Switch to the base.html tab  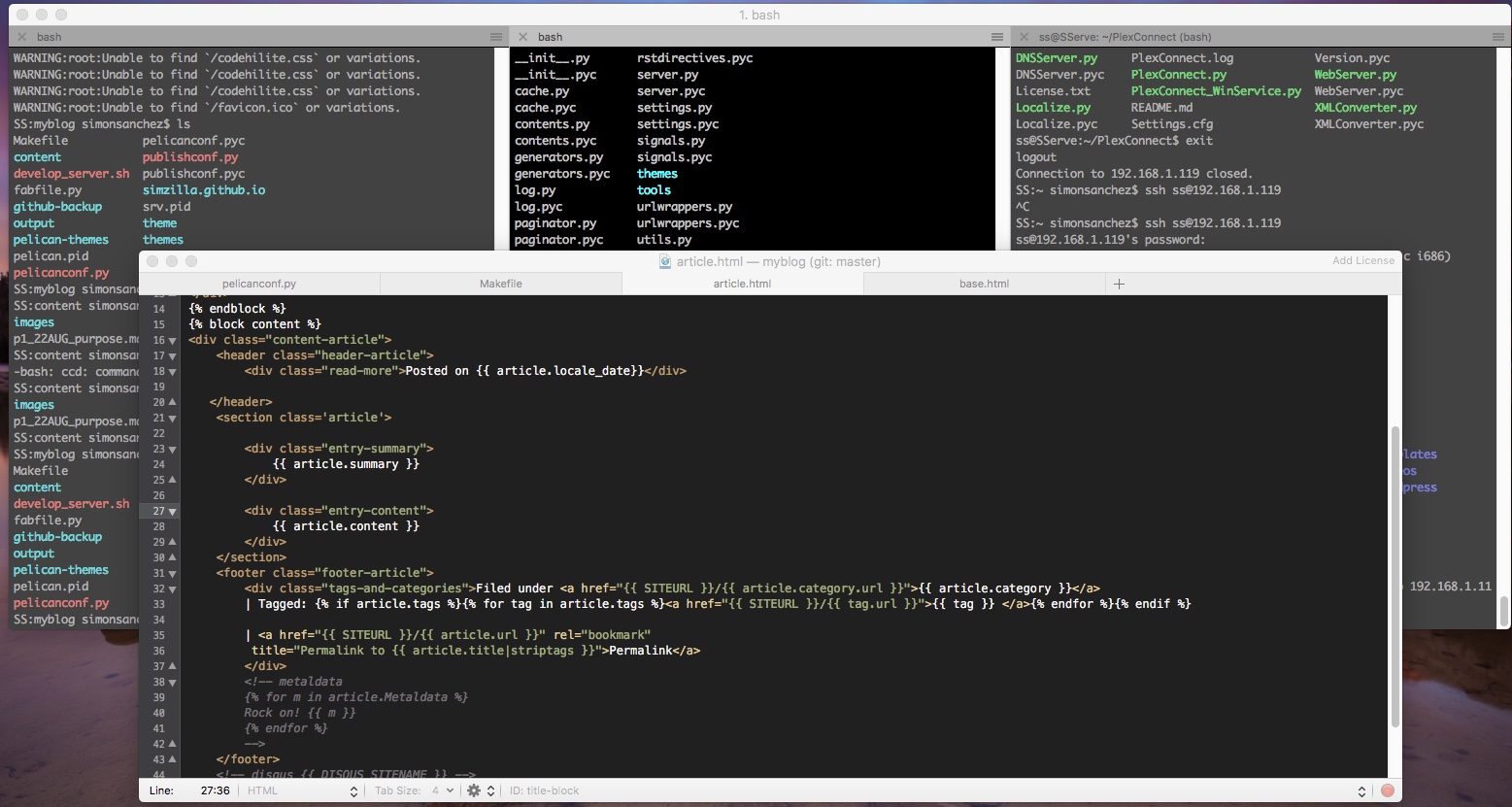click(x=984, y=284)
